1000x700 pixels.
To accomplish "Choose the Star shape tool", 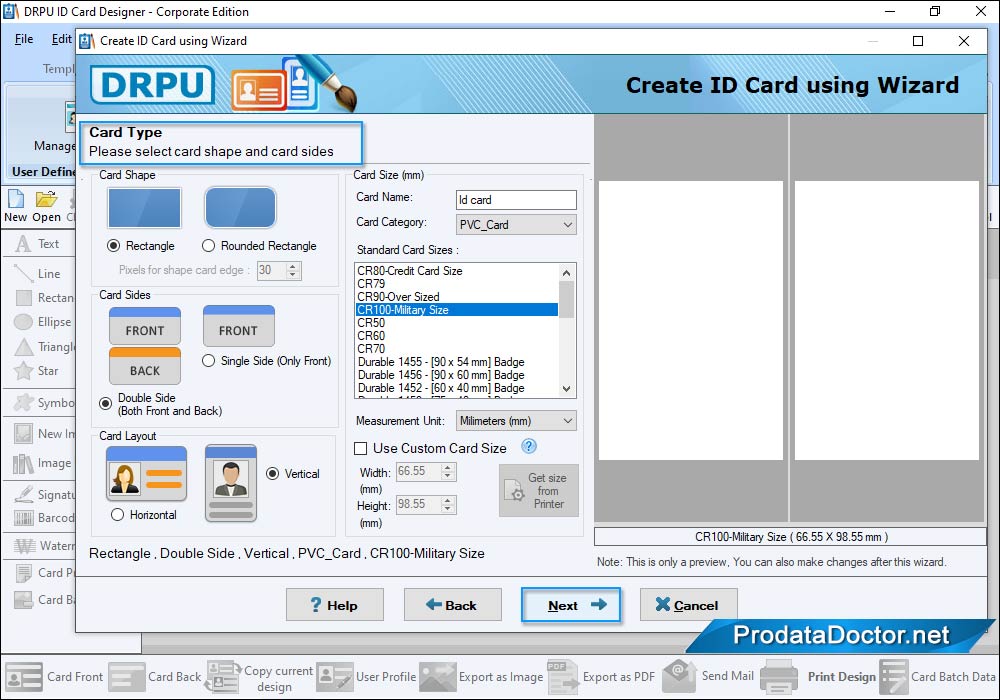I will pyautogui.click(x=37, y=371).
